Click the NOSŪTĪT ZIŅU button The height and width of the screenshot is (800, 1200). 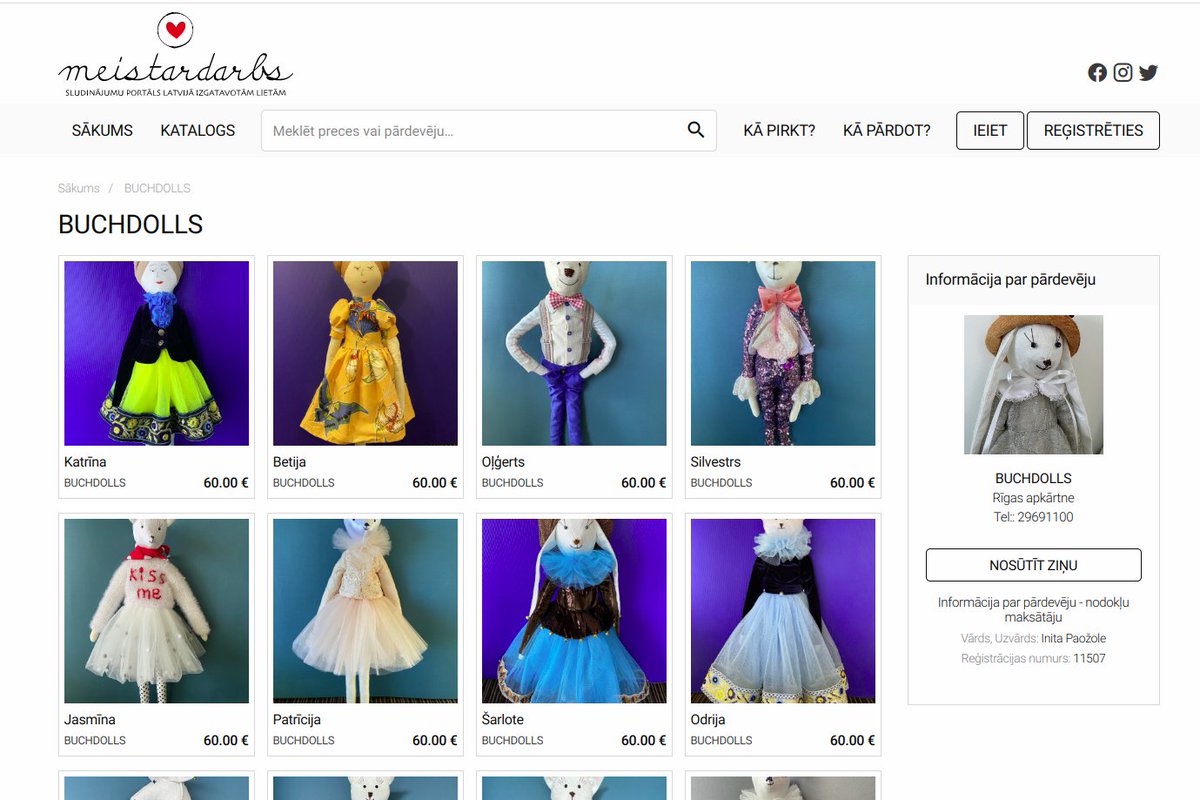(1033, 565)
